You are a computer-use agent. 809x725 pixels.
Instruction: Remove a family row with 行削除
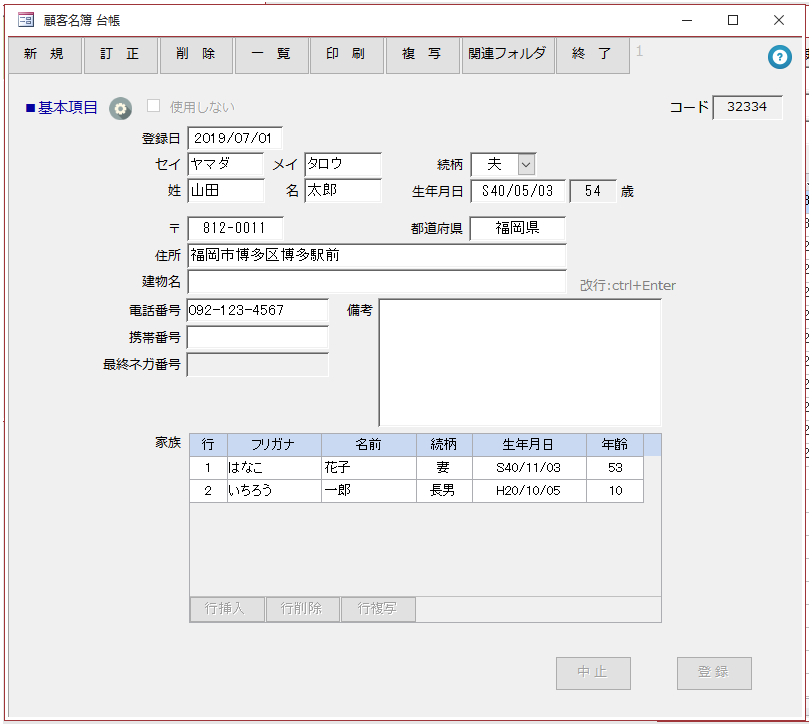pos(302,609)
